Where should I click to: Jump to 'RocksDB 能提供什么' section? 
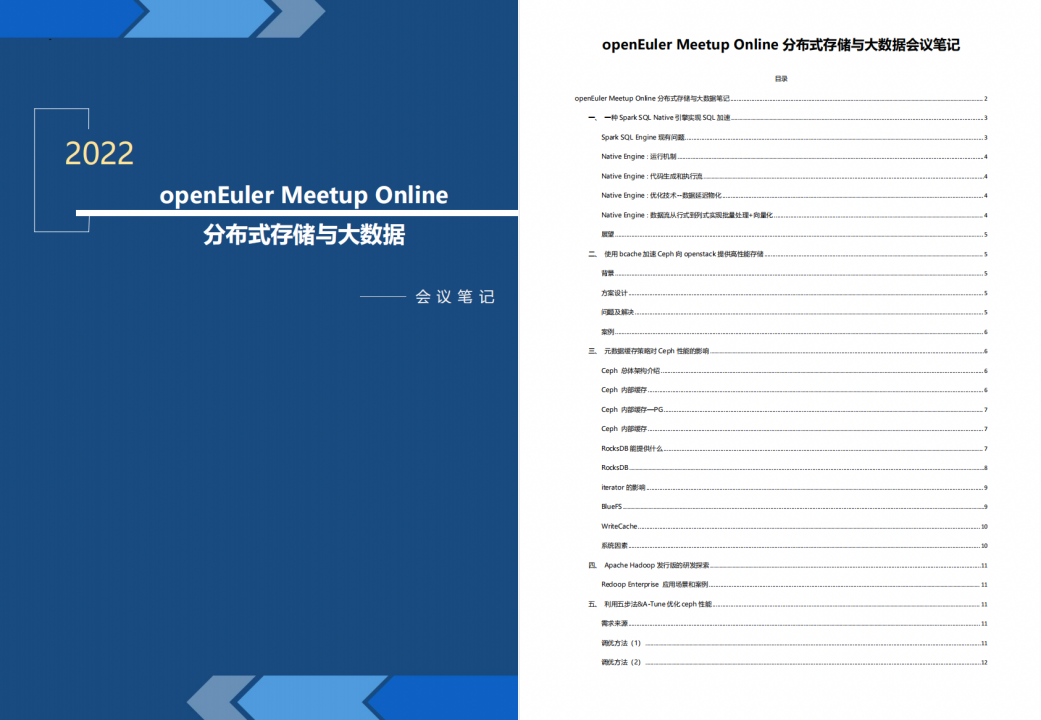point(632,449)
